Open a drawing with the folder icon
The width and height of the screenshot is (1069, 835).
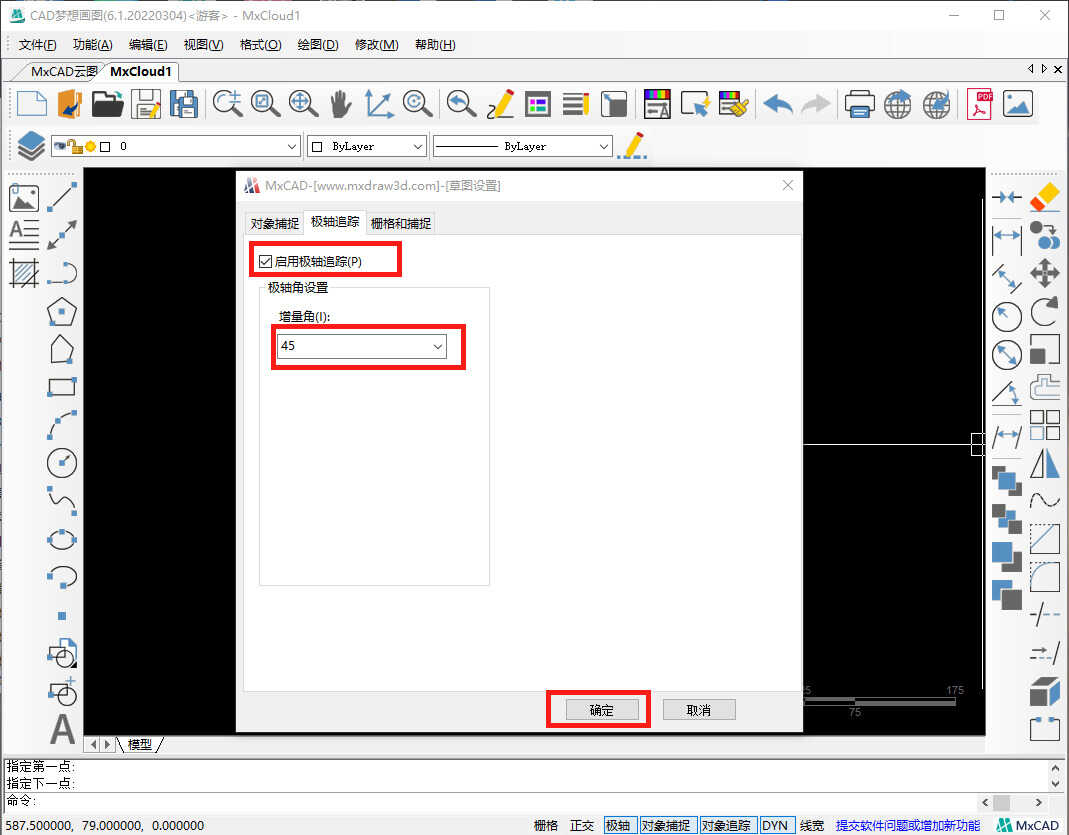[x=107, y=104]
